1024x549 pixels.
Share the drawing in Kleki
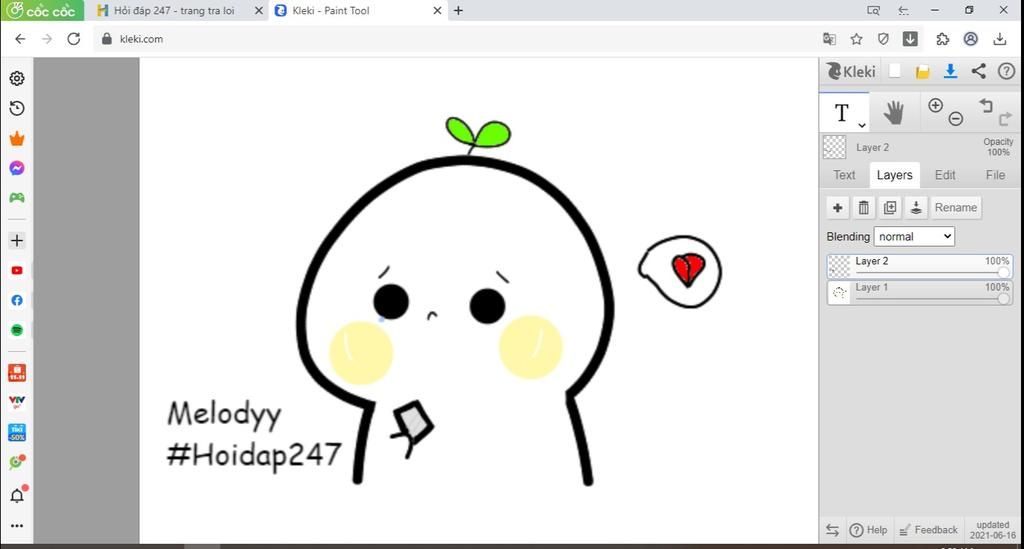pos(978,71)
